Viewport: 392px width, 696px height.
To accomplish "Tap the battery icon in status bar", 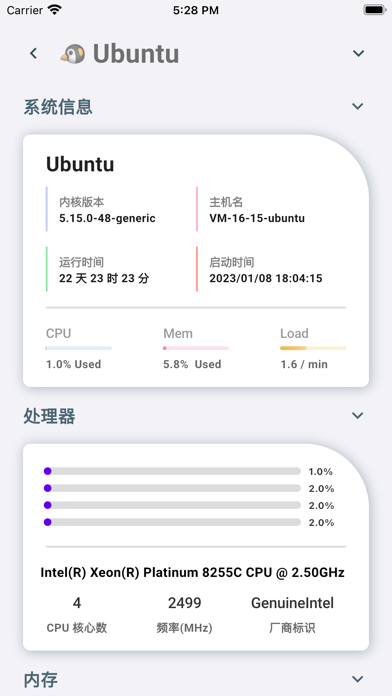I will pos(374,10).
